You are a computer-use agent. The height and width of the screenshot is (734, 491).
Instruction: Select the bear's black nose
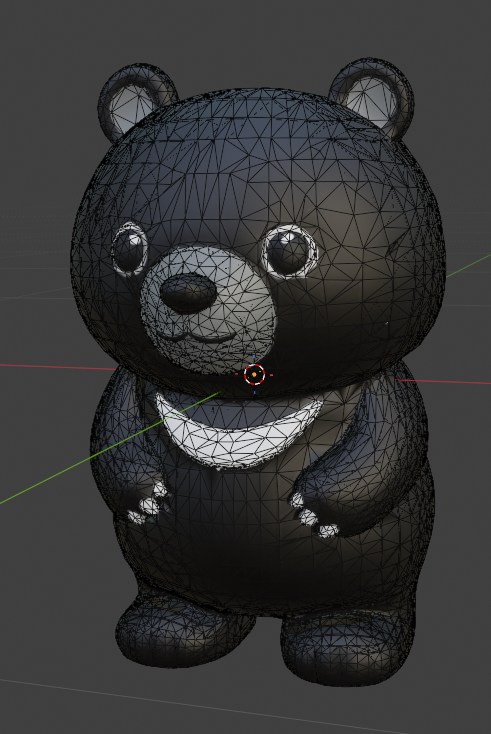tap(188, 294)
